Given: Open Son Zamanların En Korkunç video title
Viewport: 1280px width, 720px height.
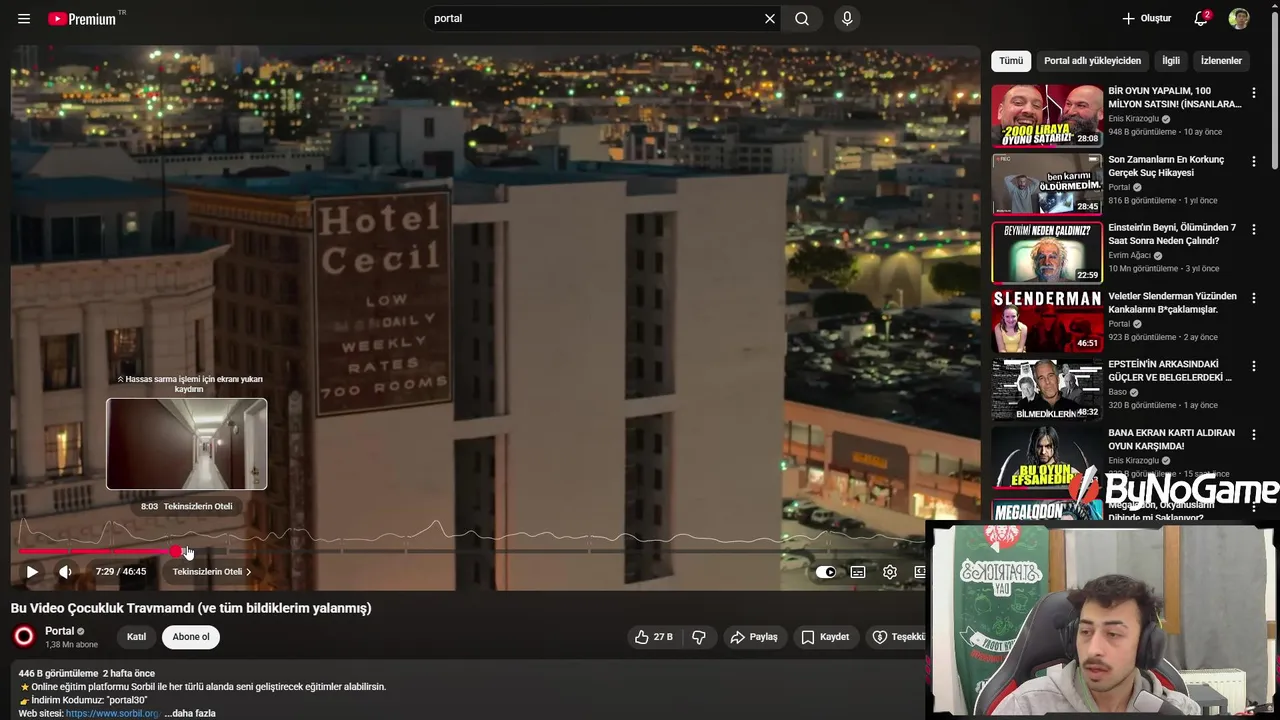Looking at the screenshot, I should [x=1166, y=166].
